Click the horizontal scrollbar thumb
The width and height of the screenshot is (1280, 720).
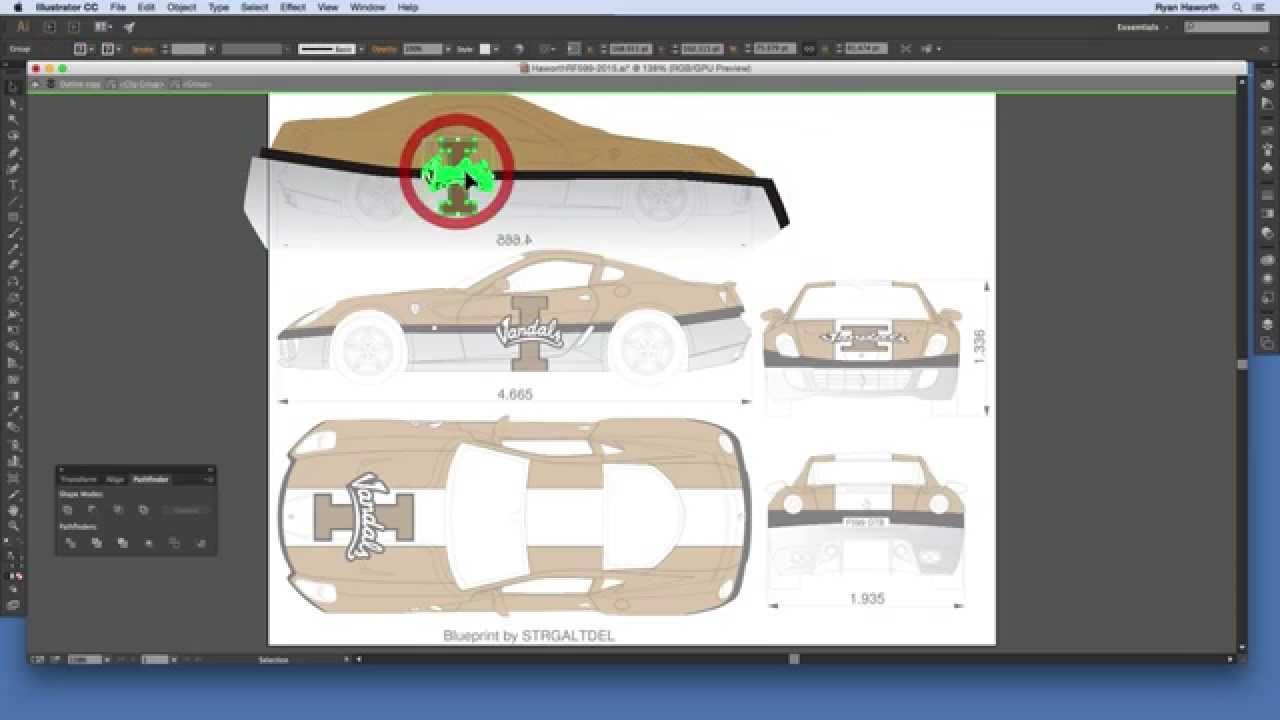pos(794,659)
